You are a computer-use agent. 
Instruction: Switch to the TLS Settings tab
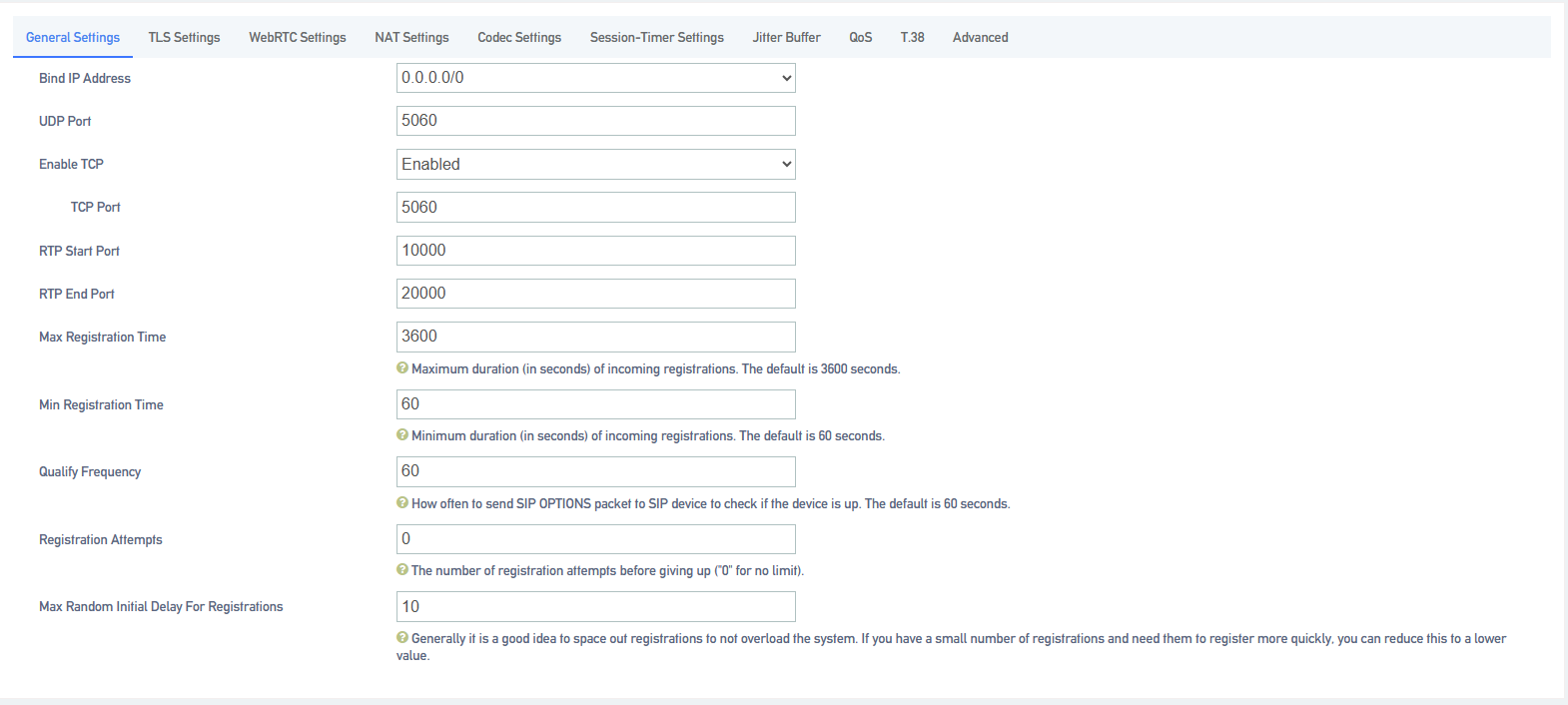[185, 37]
